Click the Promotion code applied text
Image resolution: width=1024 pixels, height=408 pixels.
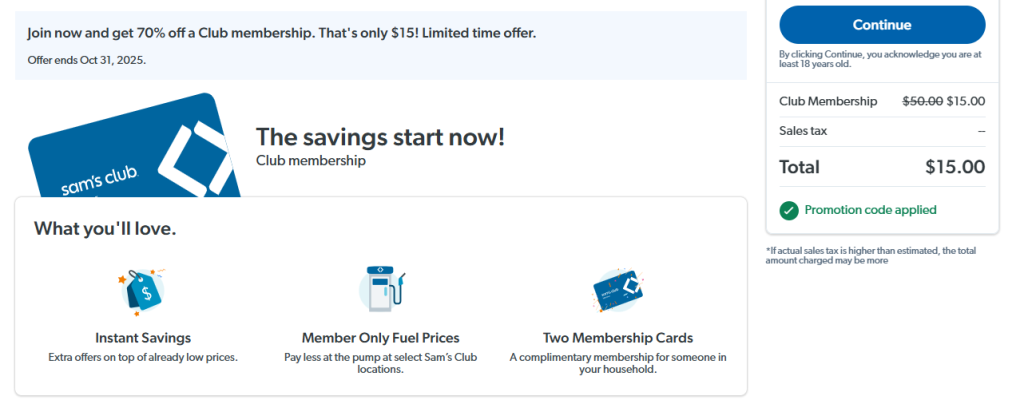pyautogui.click(x=870, y=210)
